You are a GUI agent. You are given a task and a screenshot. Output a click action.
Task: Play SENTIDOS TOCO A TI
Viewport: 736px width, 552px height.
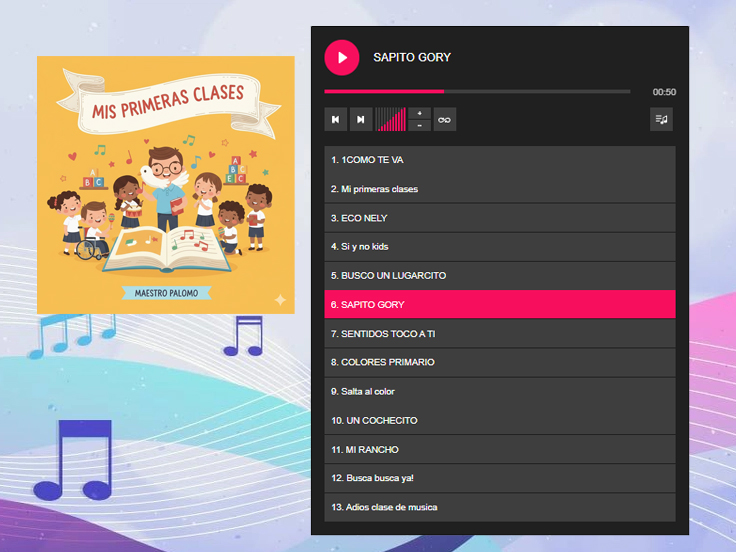pos(500,333)
